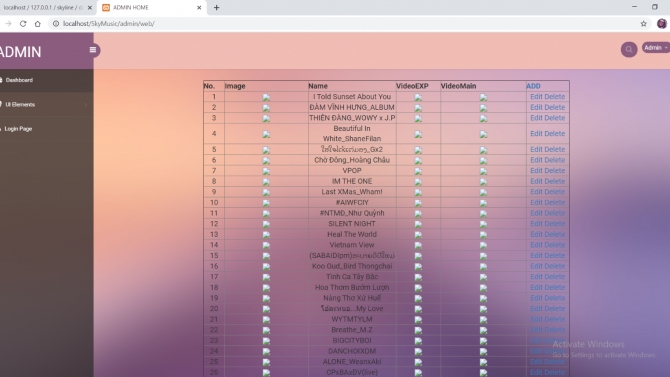Delete the Vietnam View row
The width and height of the screenshot is (670, 377).
tap(555, 245)
